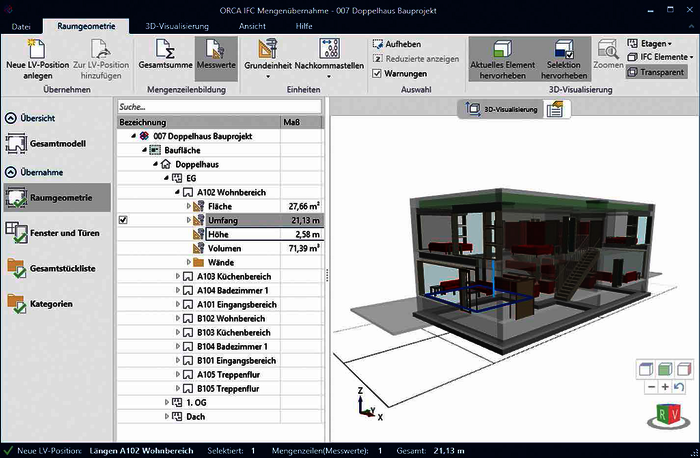This screenshot has width=700, height=458.
Task: Select red-edged cube view mode
Action: click(684, 369)
